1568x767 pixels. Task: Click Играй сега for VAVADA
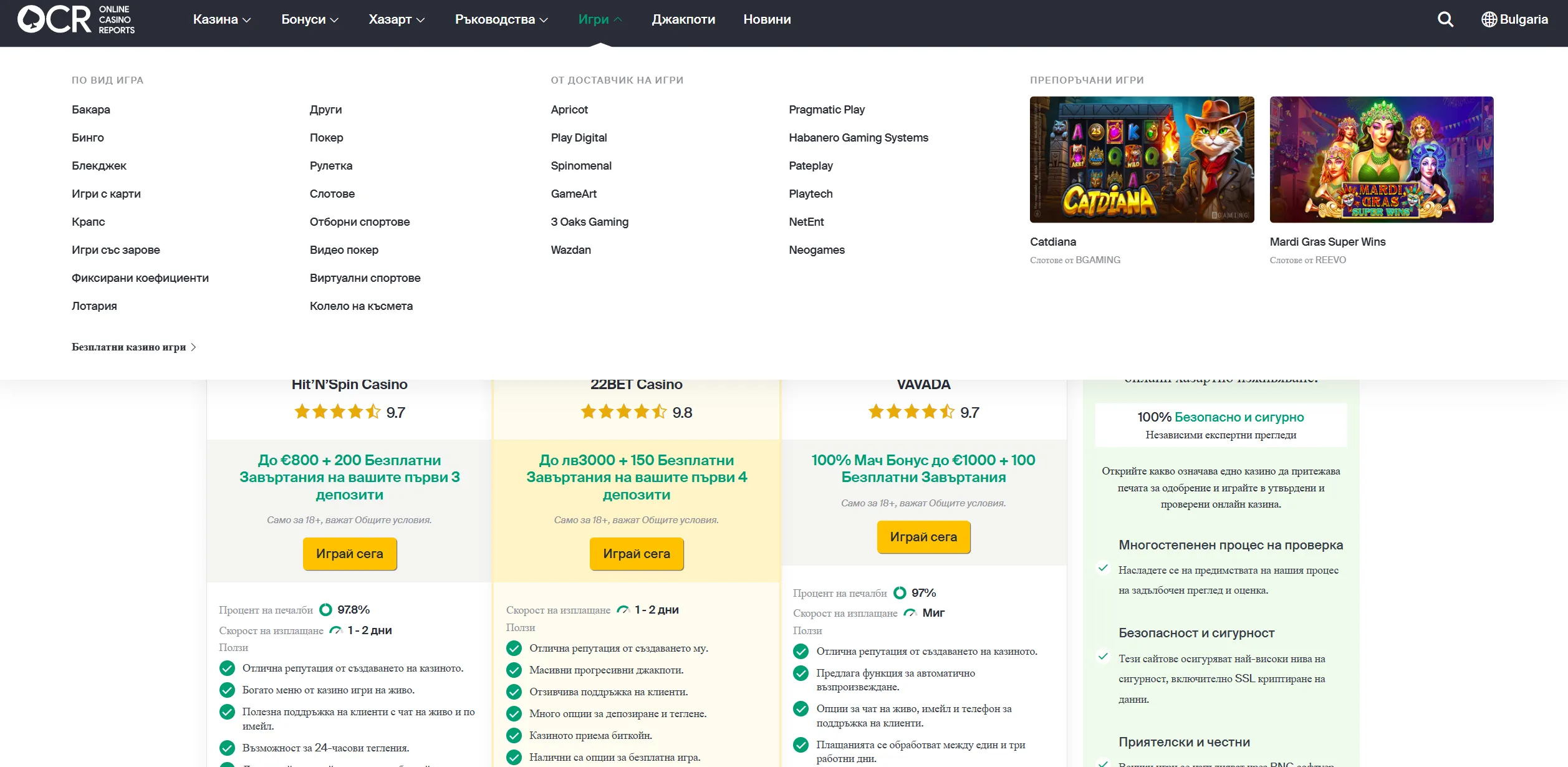tap(923, 537)
